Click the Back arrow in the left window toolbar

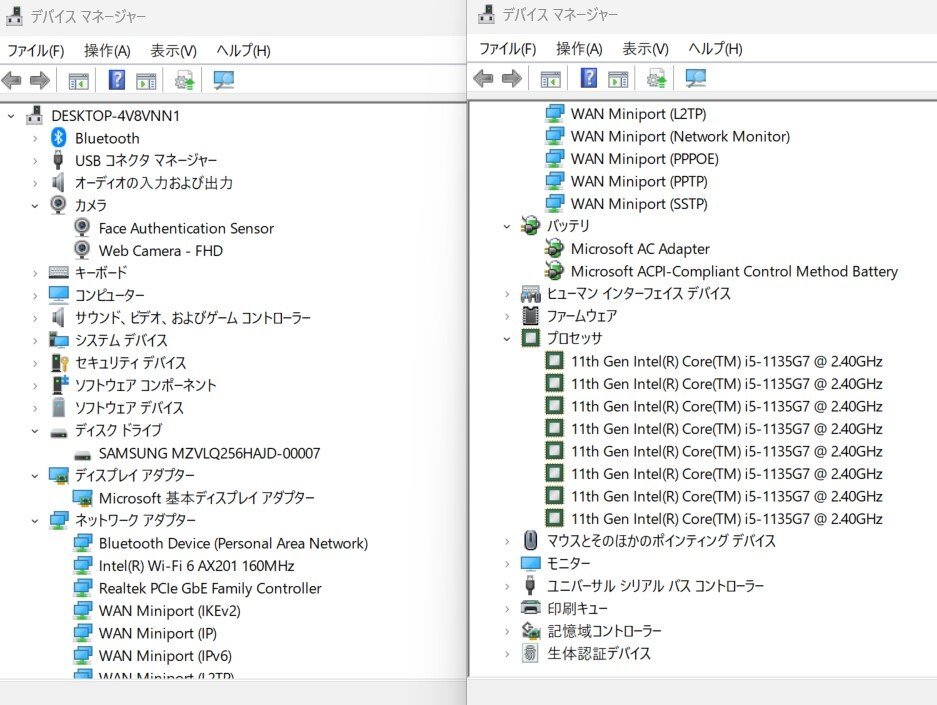point(13,80)
